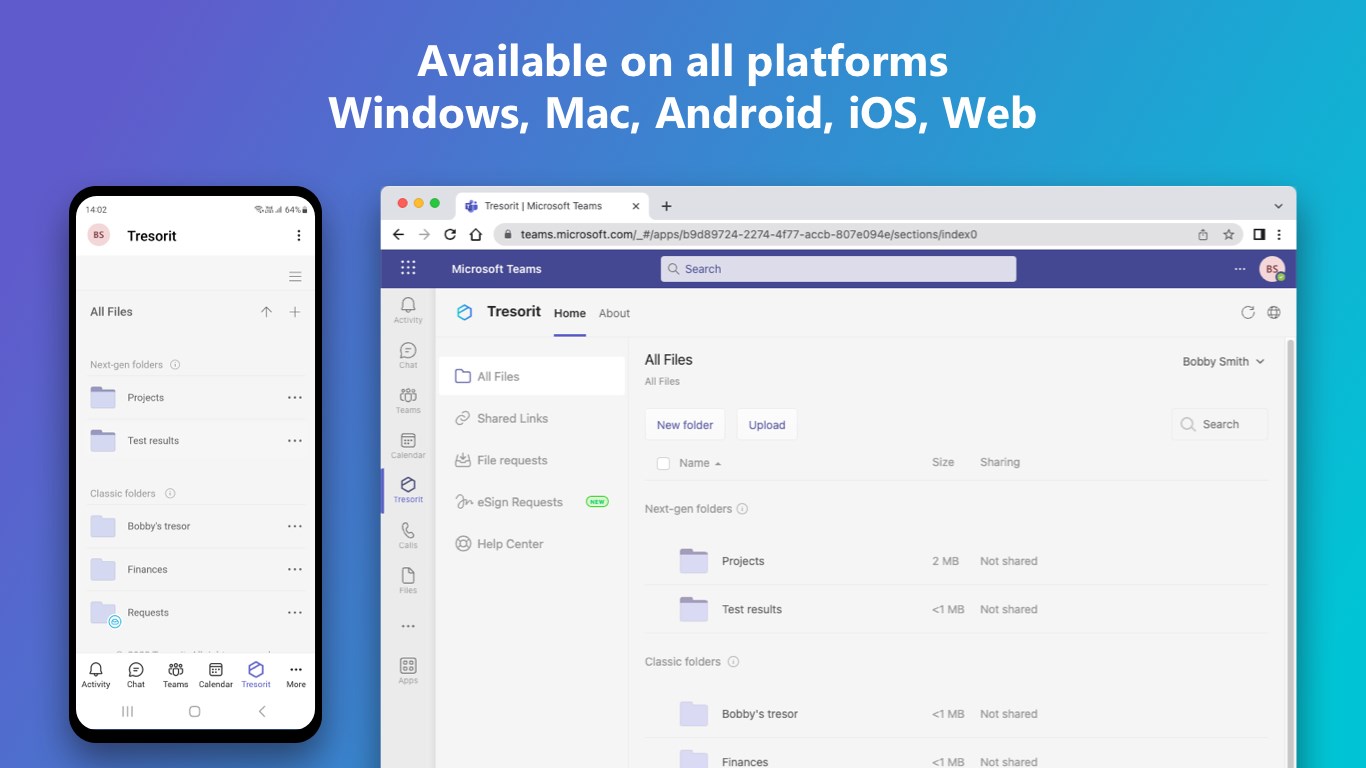Open File requests in side menu
1366x768 pixels.
(532, 460)
